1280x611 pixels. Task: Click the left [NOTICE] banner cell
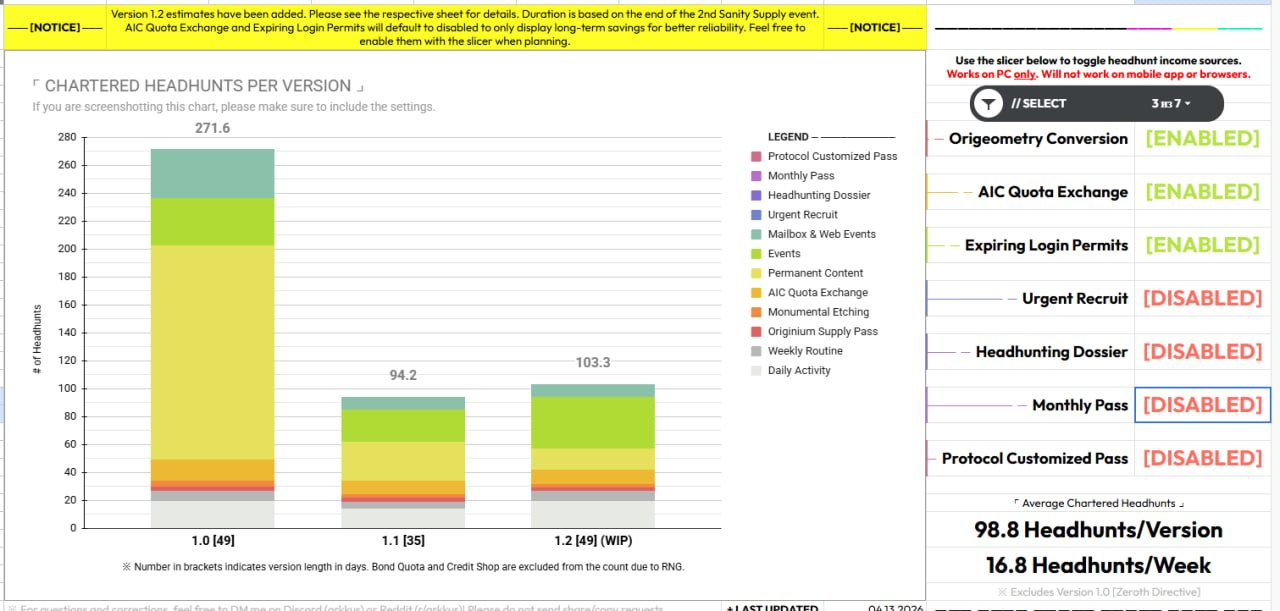[x=54, y=27]
